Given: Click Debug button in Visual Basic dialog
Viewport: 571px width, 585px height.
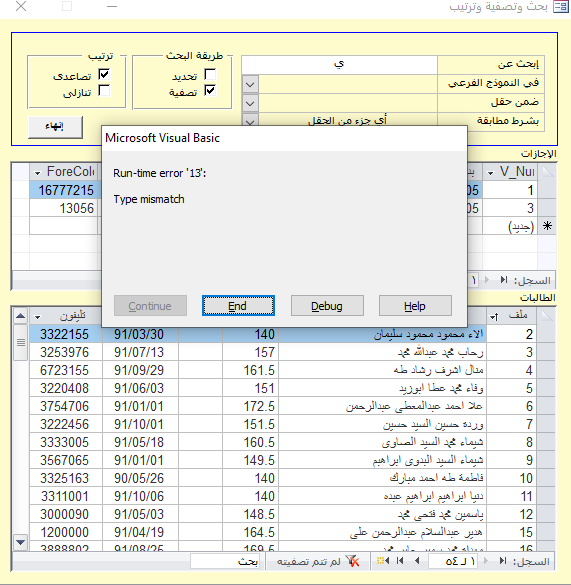Looking at the screenshot, I should point(327,306).
